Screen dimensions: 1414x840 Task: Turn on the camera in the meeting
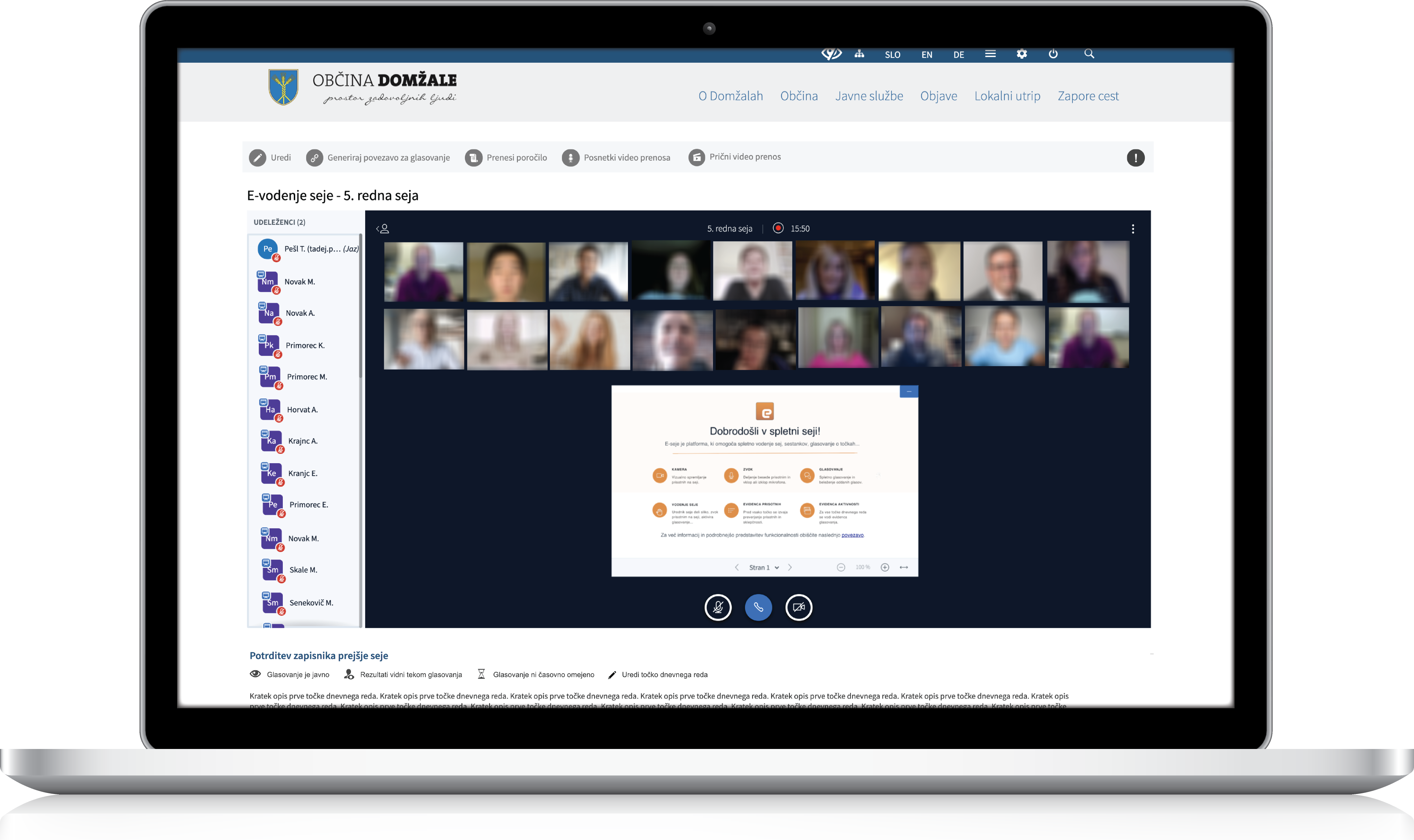tap(799, 607)
